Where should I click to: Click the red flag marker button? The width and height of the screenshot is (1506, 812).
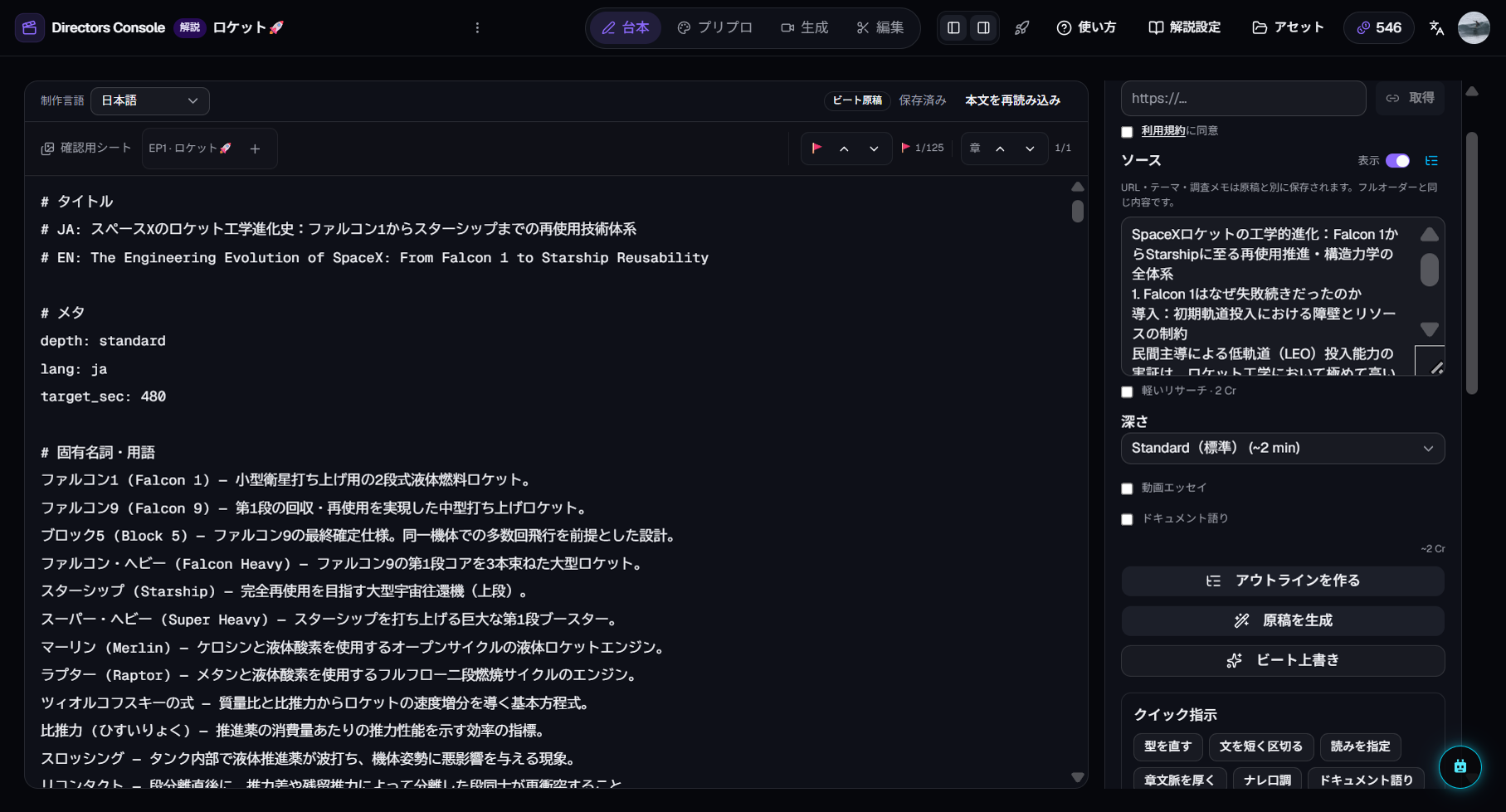(x=816, y=148)
